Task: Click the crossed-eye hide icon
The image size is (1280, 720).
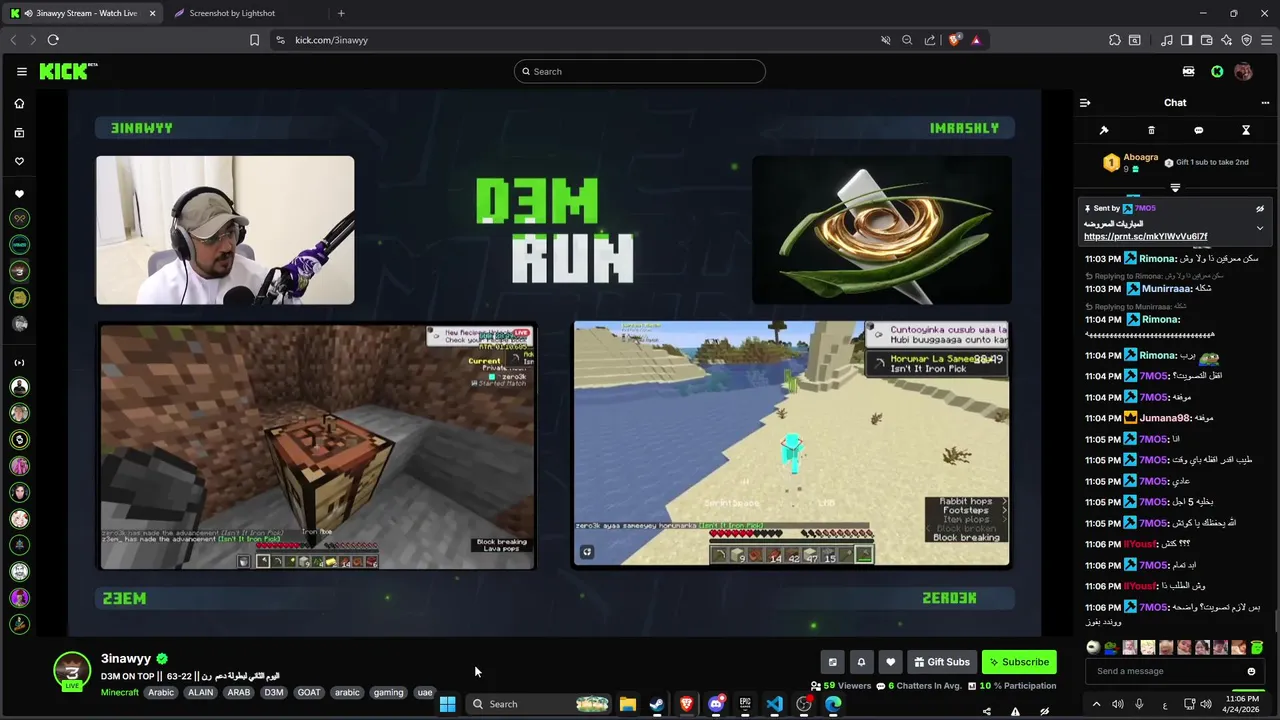Action: click(x=1045, y=712)
